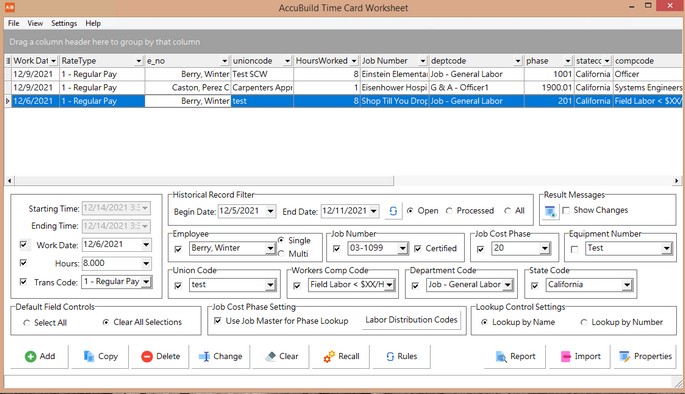Screen dimensions: 685x394
Task: Select the Einstein Elementary row cell
Action: [394, 74]
